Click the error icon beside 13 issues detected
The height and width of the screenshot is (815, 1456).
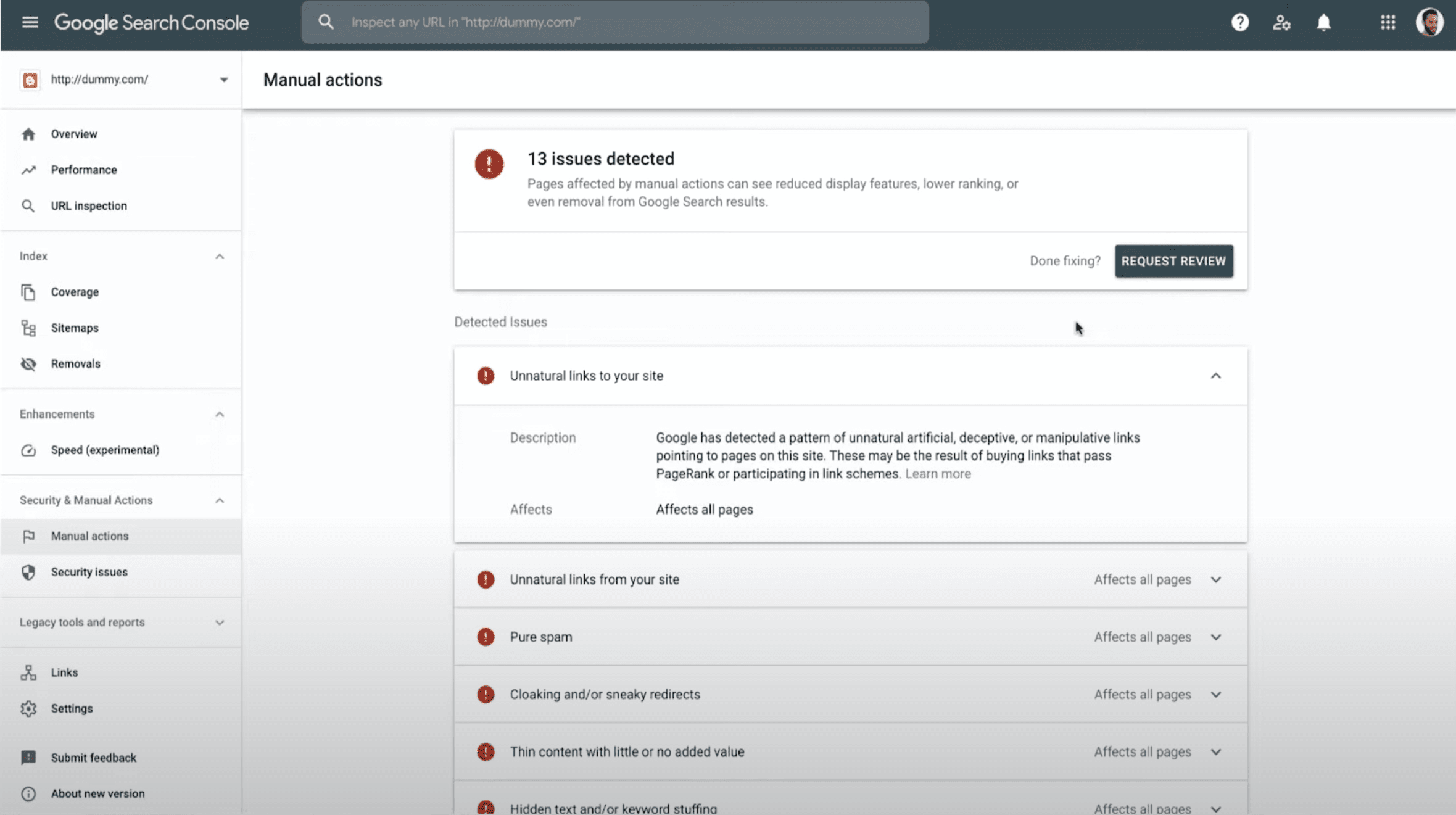pos(489,164)
